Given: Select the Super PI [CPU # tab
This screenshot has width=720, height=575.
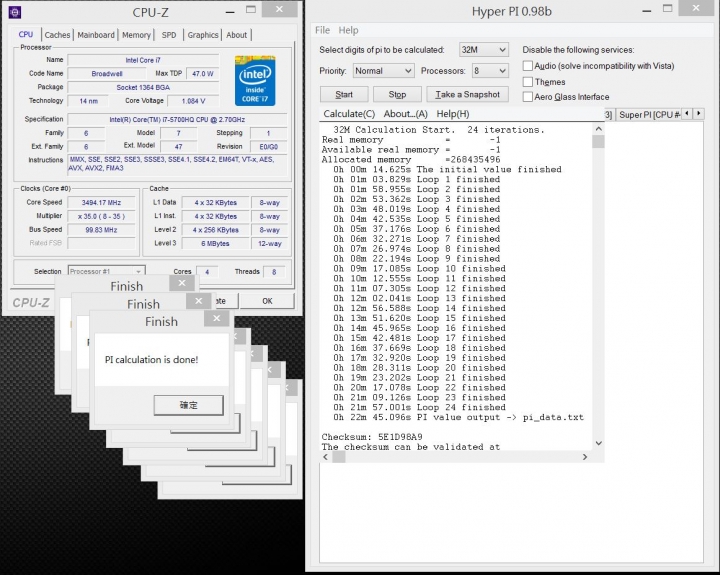Looking at the screenshot, I should 648,115.
